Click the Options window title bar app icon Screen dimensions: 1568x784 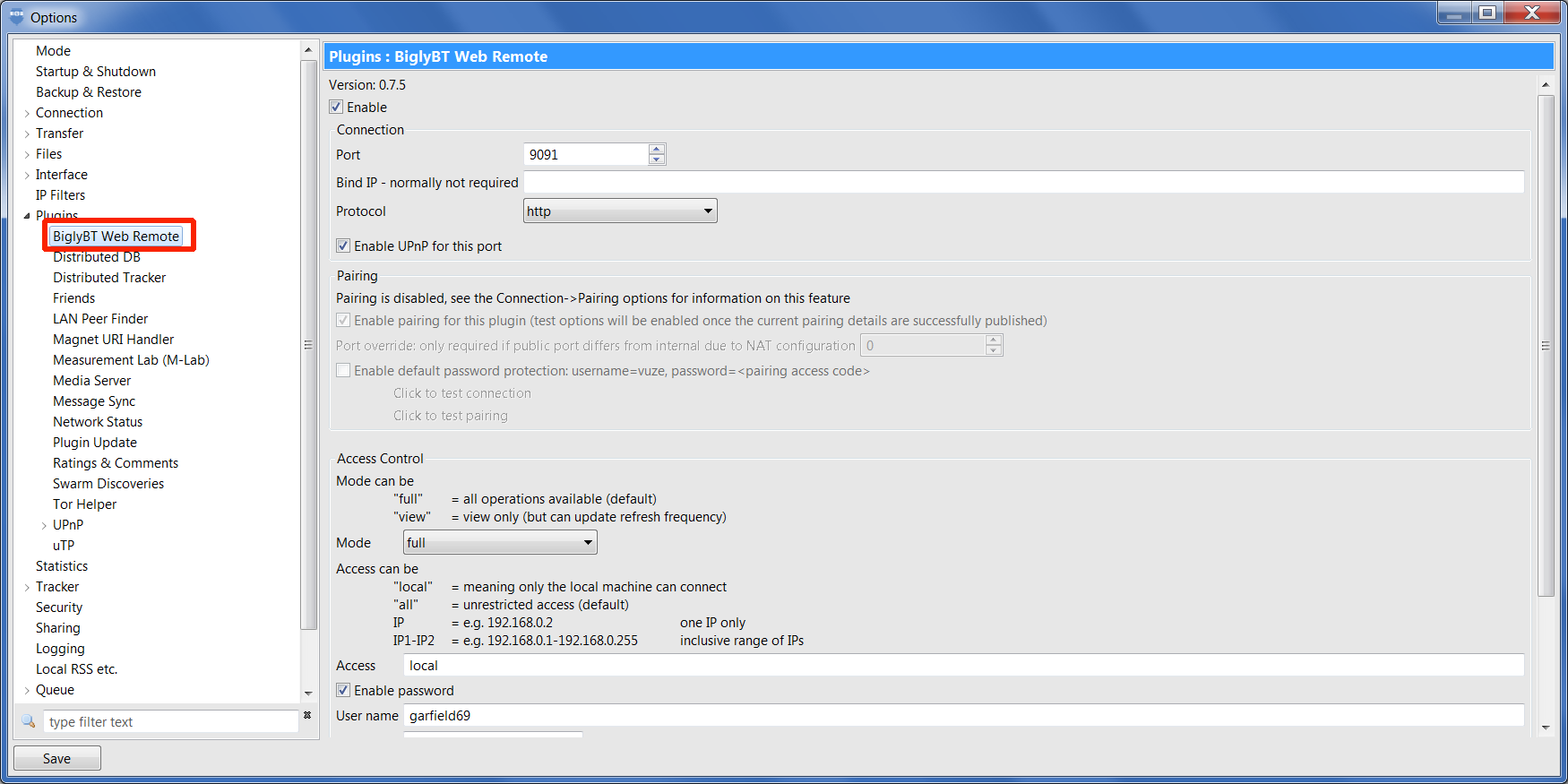tap(16, 16)
